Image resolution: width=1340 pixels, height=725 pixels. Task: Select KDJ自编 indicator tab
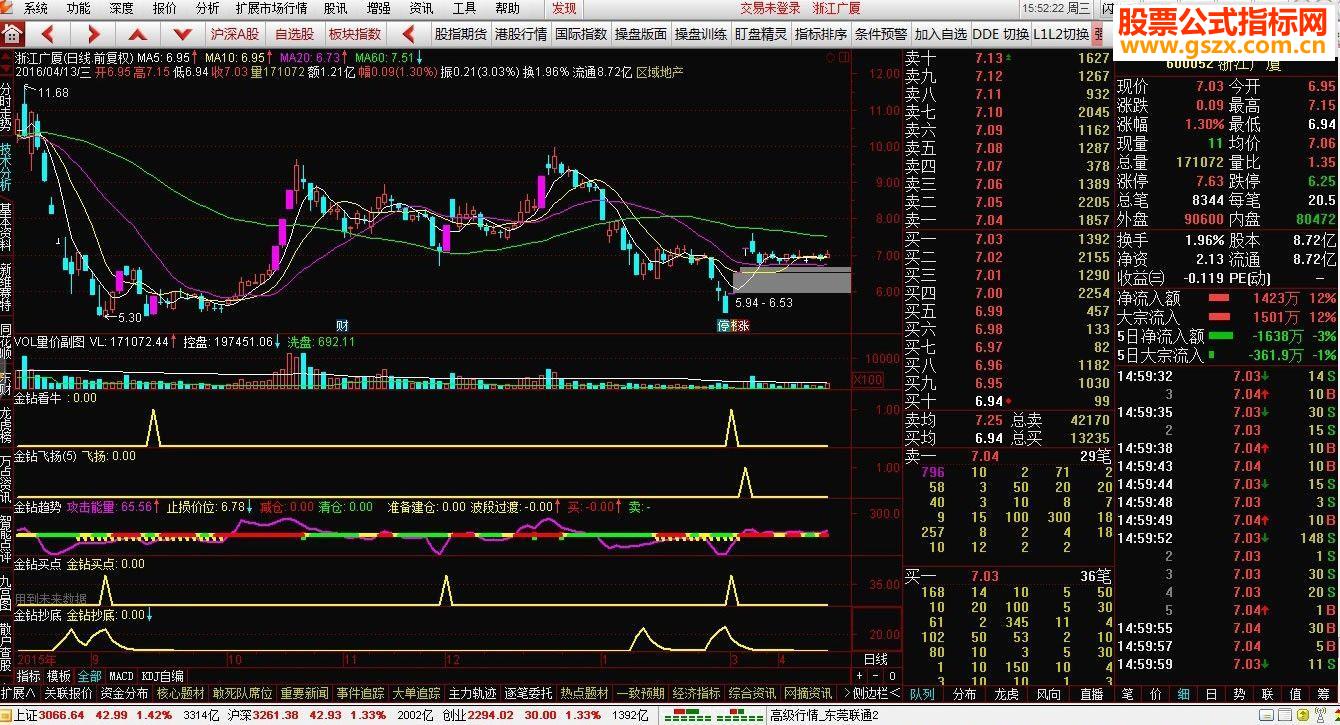click(162, 676)
